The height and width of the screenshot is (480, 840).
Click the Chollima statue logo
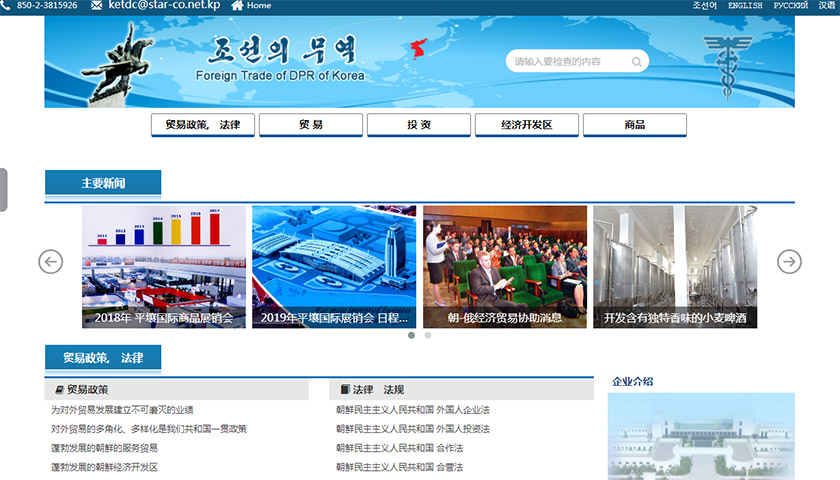pos(118,63)
